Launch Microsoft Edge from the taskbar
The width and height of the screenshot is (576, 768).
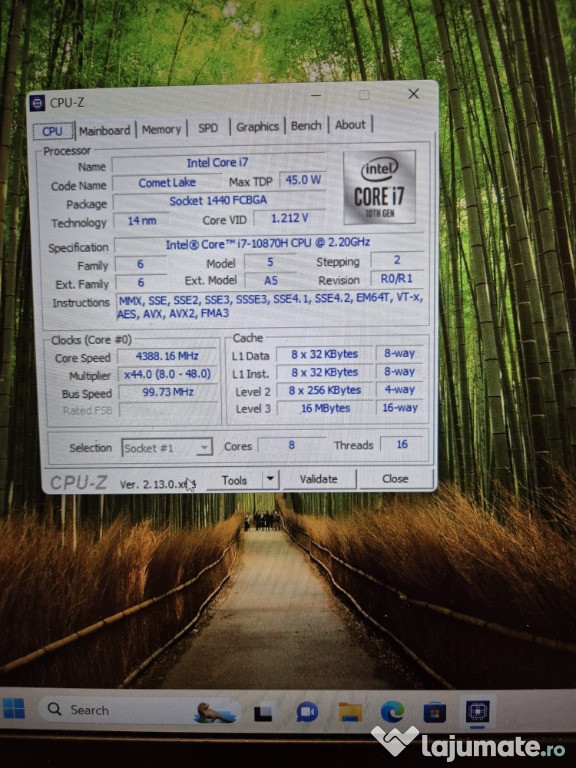pos(392,712)
